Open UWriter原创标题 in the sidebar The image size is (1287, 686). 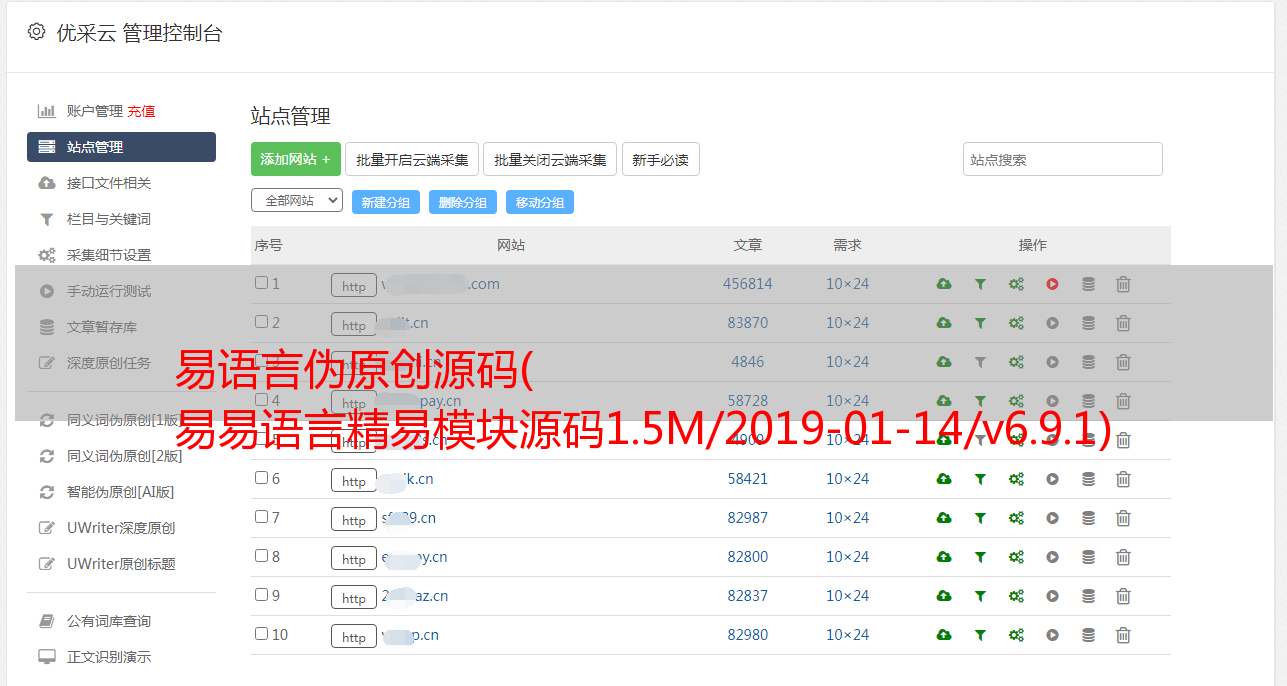coord(121,564)
